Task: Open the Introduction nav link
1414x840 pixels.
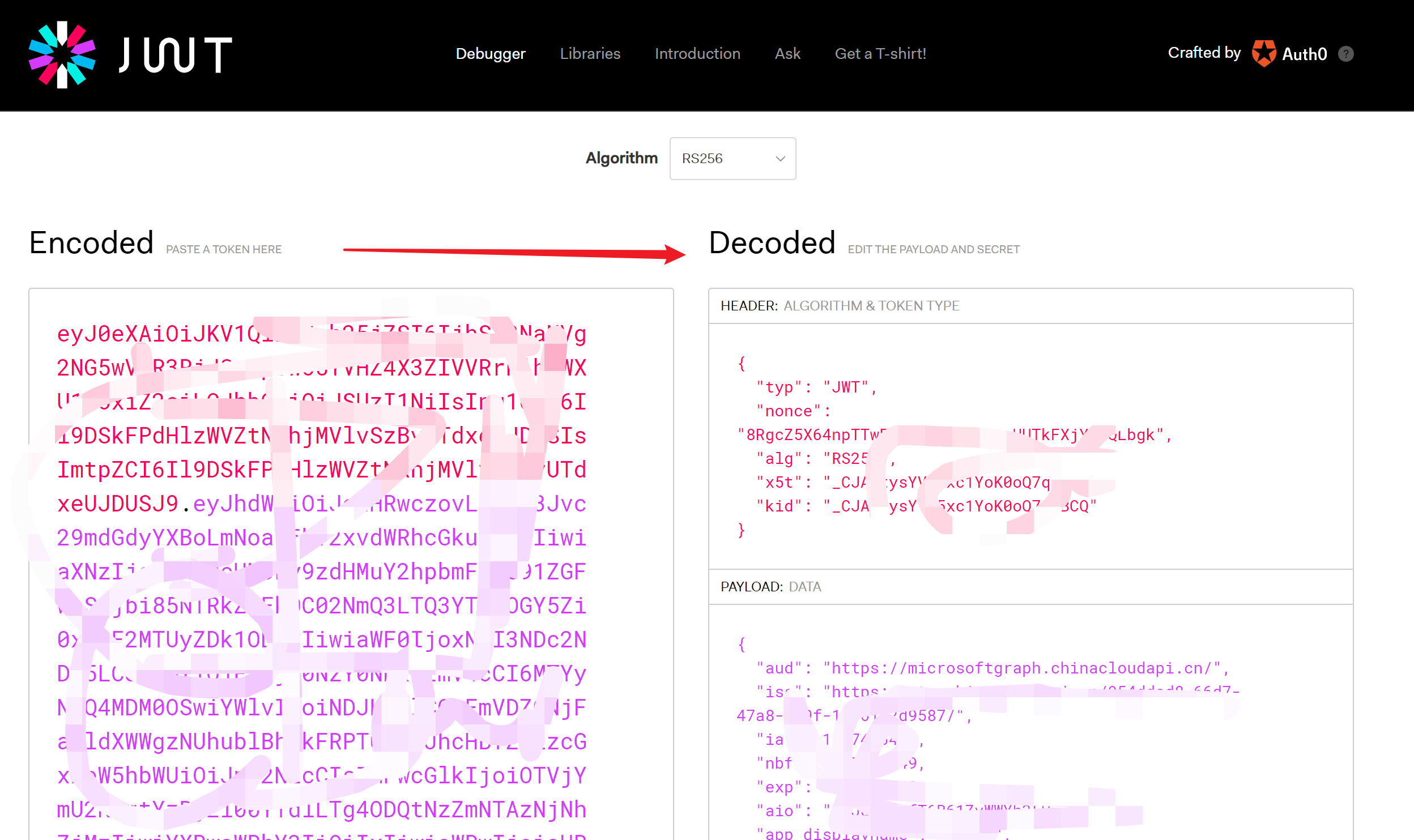Action: click(697, 54)
